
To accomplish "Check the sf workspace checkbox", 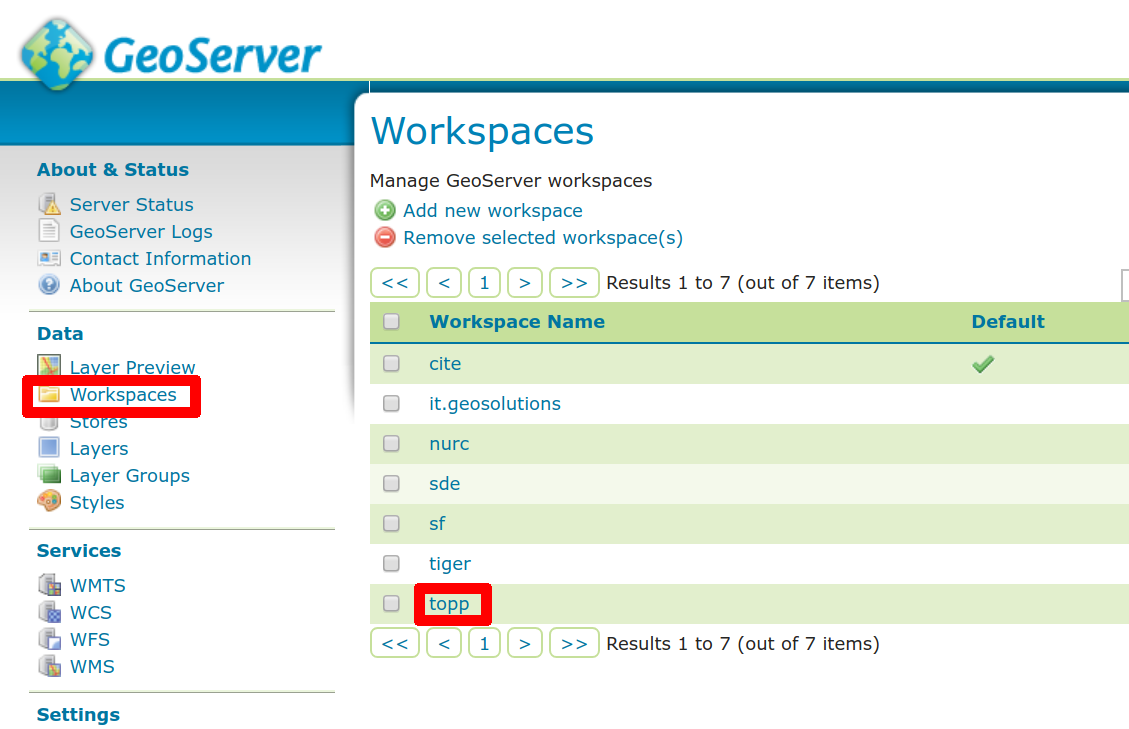I will (x=391, y=523).
